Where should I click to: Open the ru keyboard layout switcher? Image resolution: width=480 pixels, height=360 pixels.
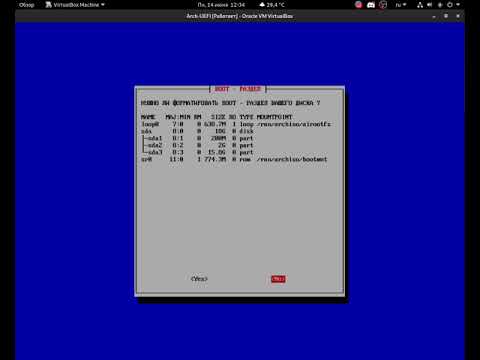coord(401,5)
